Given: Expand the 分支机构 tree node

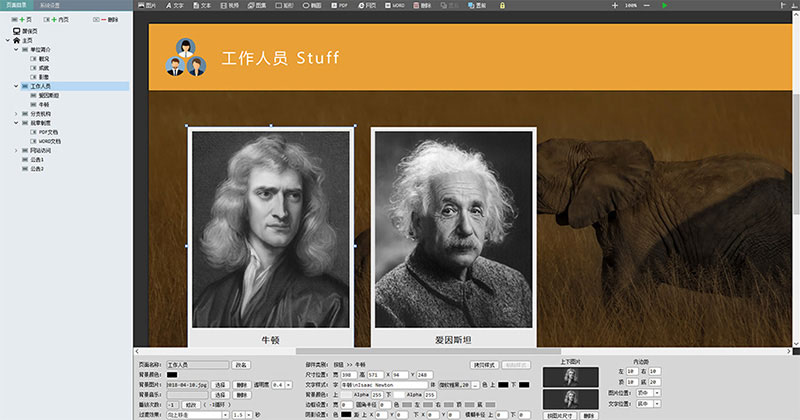Looking at the screenshot, I should tap(17, 114).
